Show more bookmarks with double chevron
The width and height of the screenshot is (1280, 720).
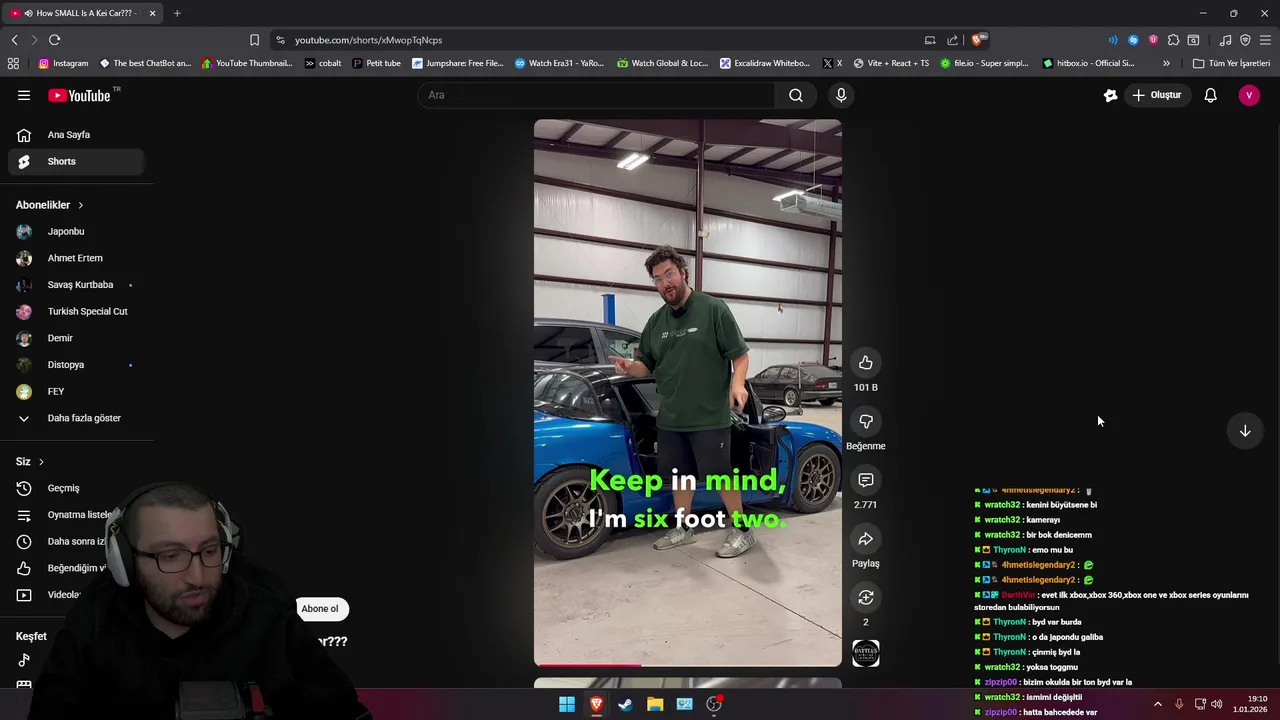pyautogui.click(x=1166, y=63)
